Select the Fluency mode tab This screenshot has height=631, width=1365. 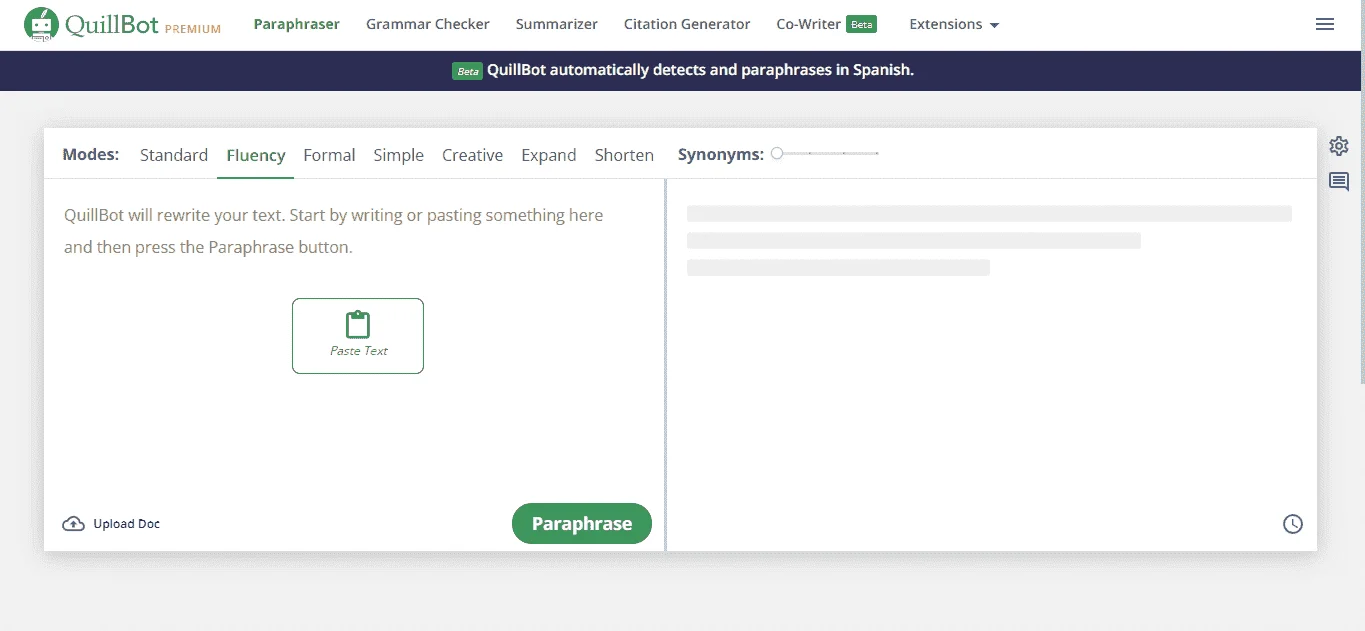256,155
